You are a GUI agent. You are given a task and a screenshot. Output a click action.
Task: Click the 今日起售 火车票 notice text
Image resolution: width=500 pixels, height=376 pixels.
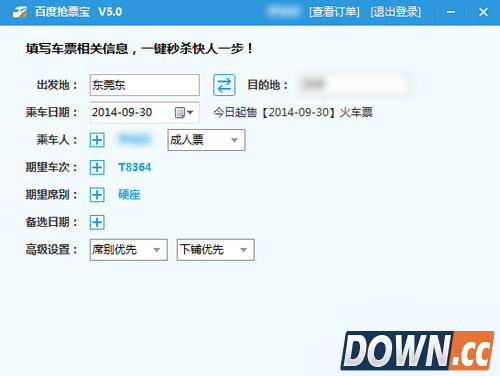(293, 113)
